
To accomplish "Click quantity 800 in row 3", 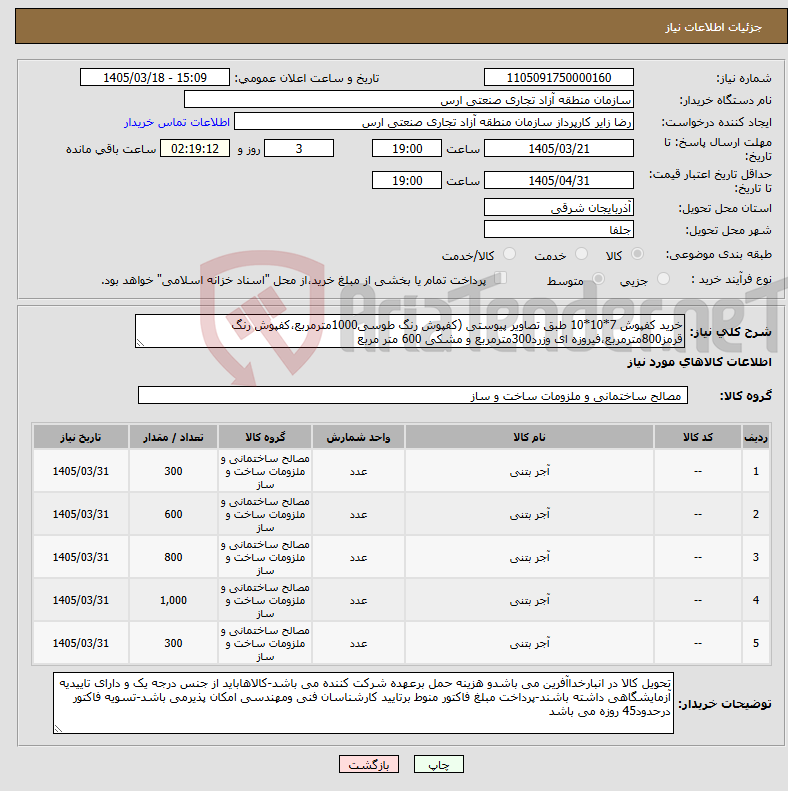I will [x=173, y=557].
